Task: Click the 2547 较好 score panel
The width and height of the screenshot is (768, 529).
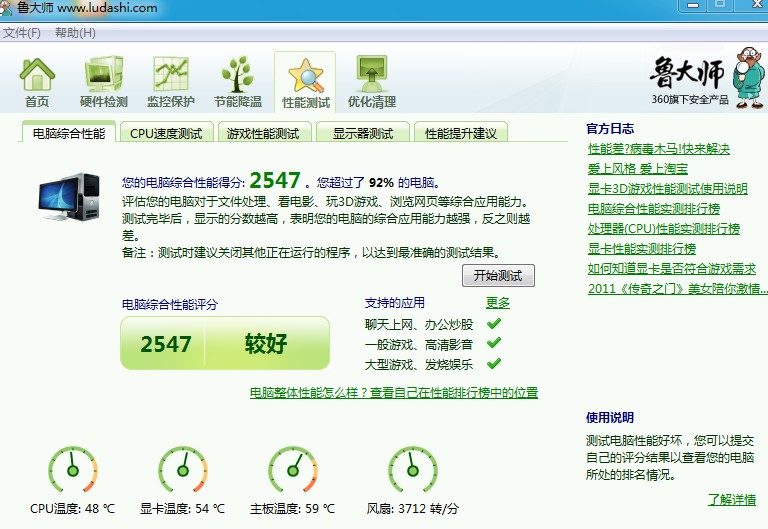Action: click(225, 343)
